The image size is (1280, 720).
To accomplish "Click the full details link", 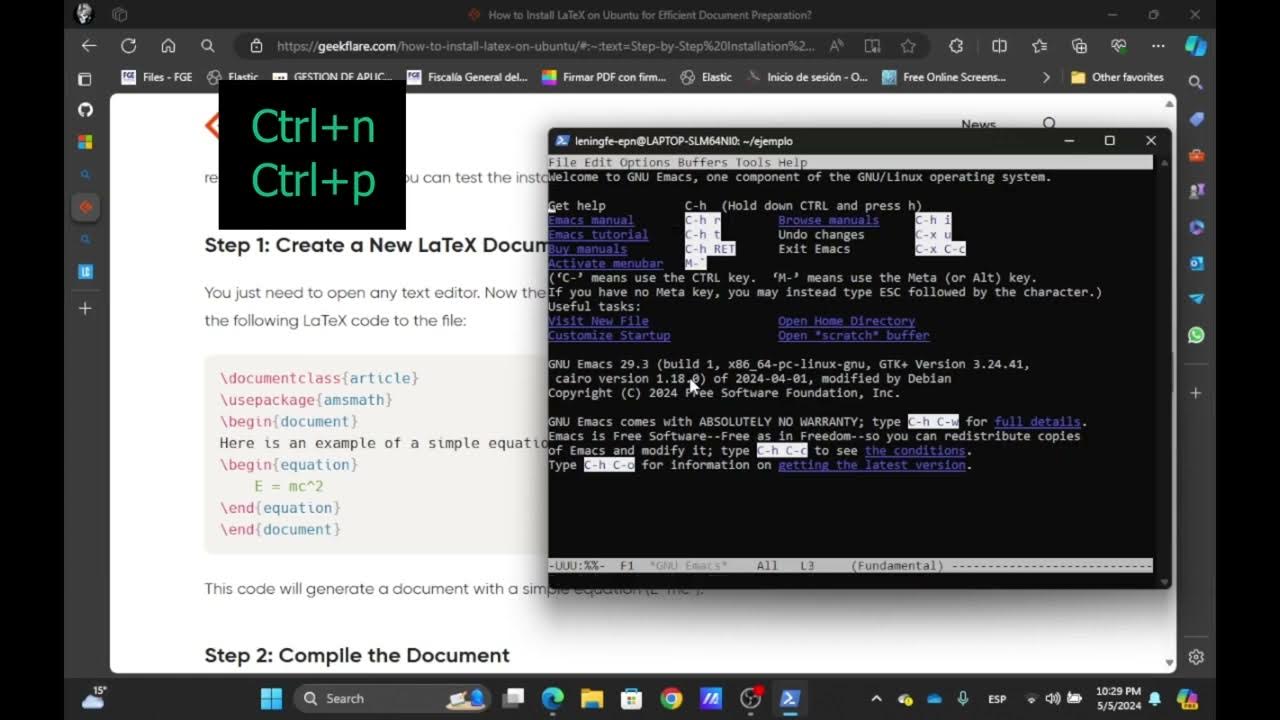I will [1037, 422].
